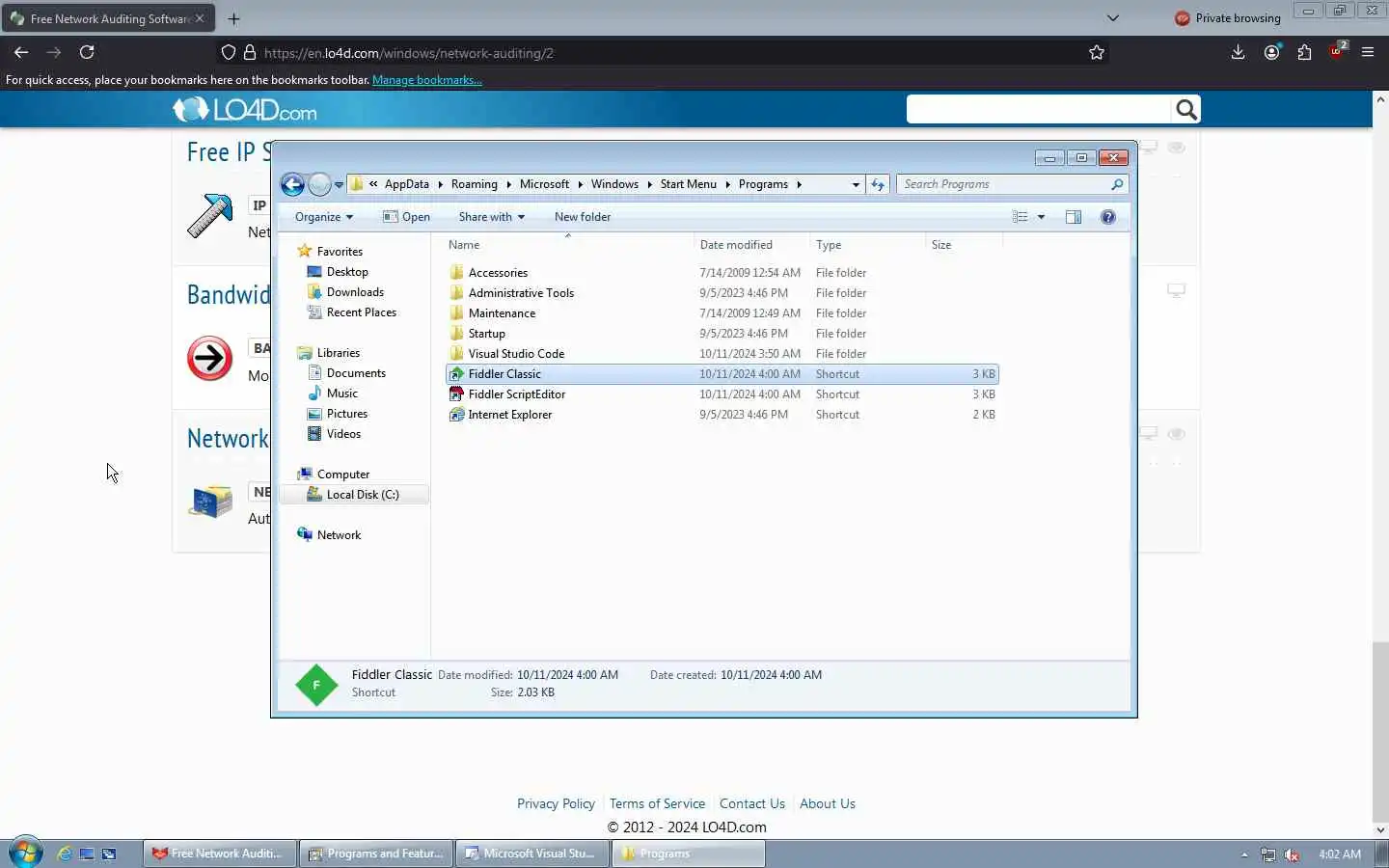Image resolution: width=1389 pixels, height=868 pixels.
Task: Open Terms of Service link
Action: coord(657,804)
